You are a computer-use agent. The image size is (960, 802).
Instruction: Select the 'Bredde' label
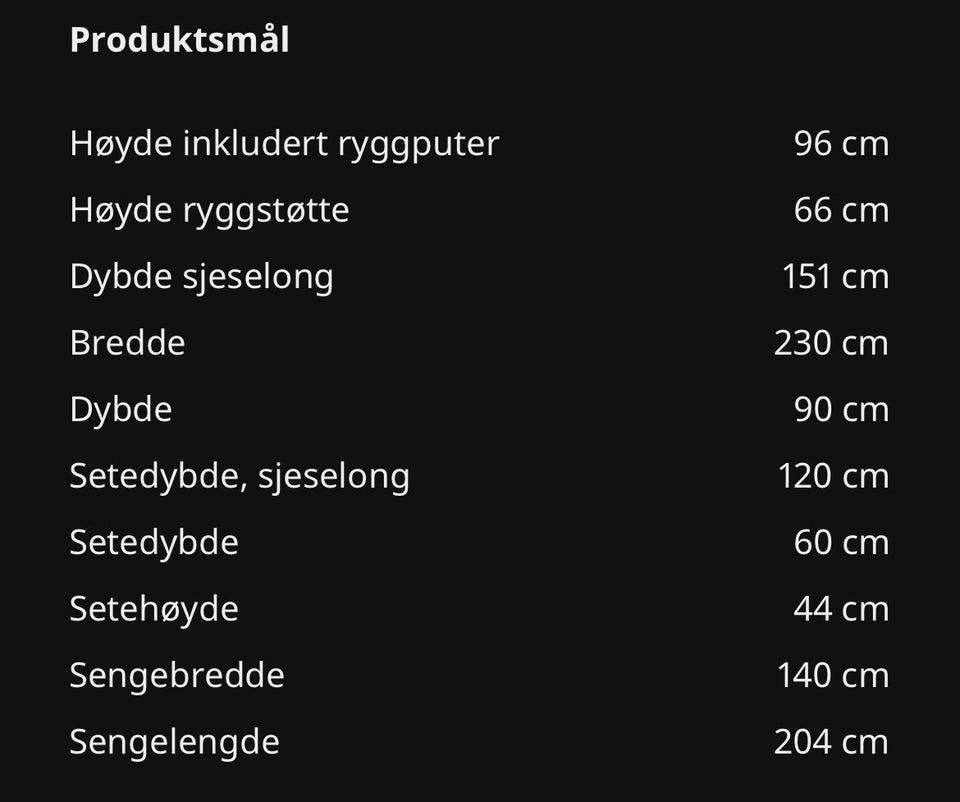(x=127, y=343)
